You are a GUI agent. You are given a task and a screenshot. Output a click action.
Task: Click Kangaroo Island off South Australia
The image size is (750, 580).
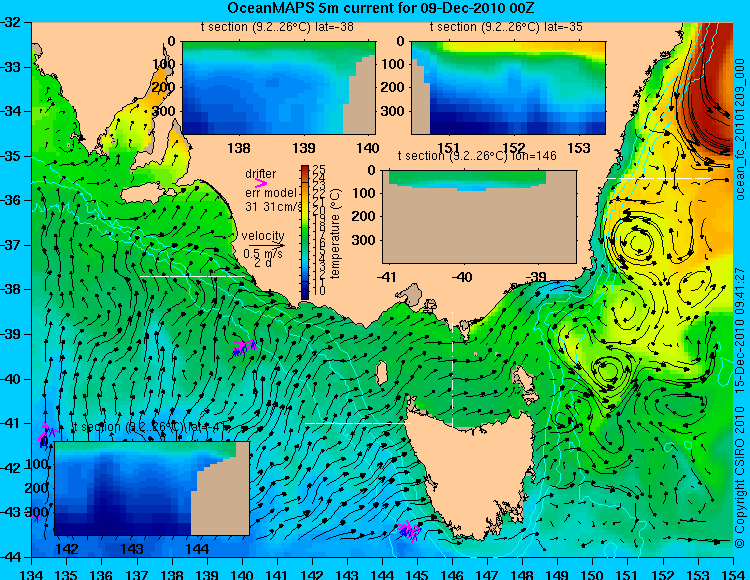point(143,195)
